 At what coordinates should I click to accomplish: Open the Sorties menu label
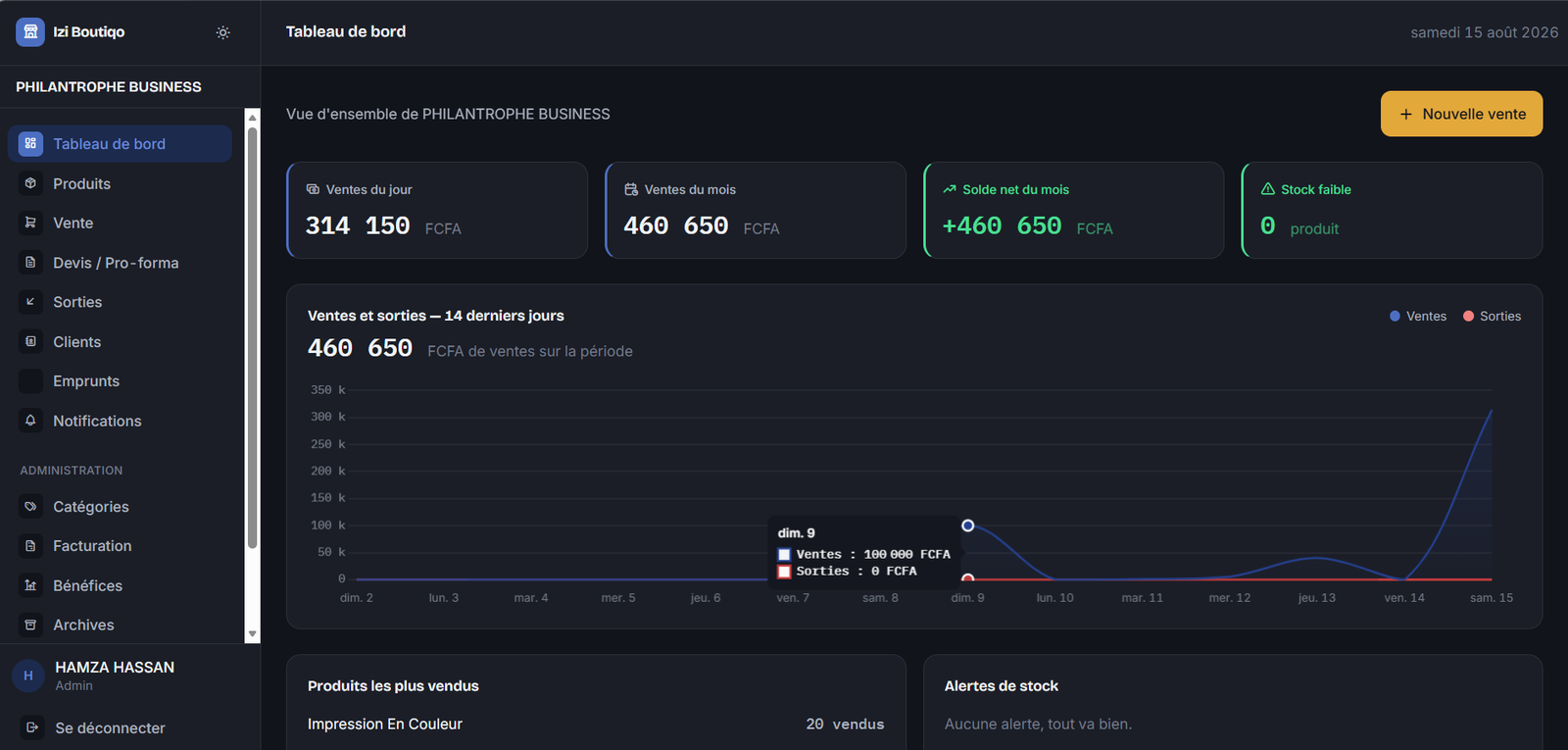(77, 302)
